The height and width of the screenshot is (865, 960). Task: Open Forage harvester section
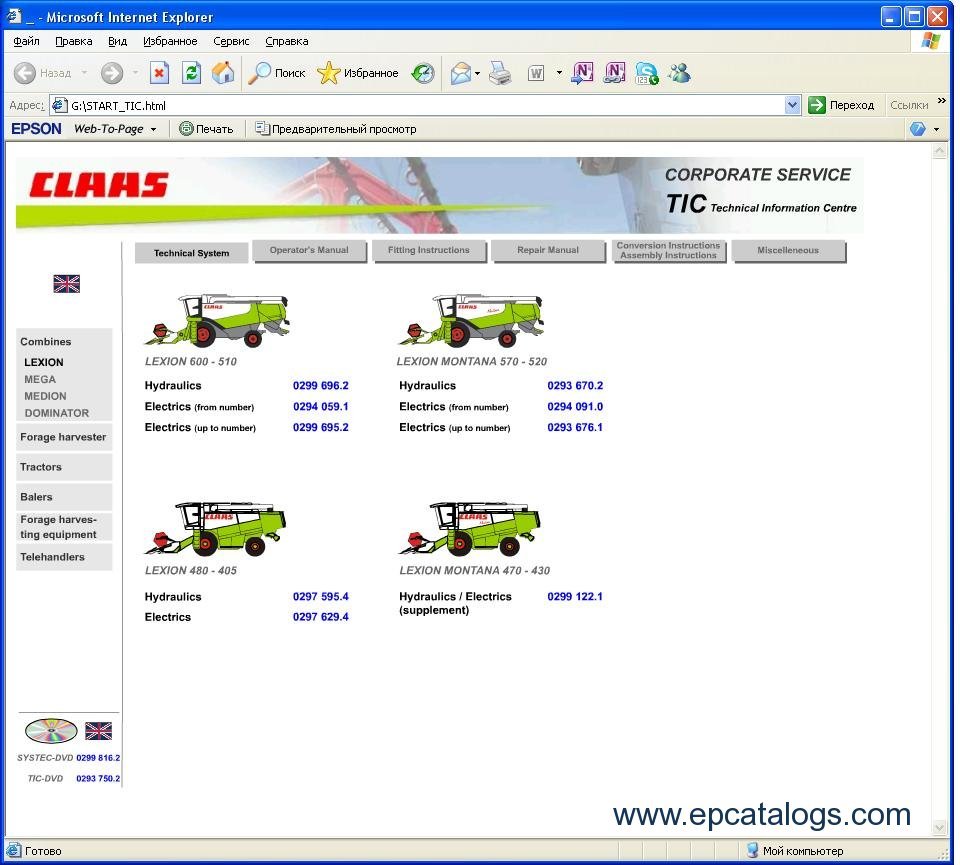[64, 437]
